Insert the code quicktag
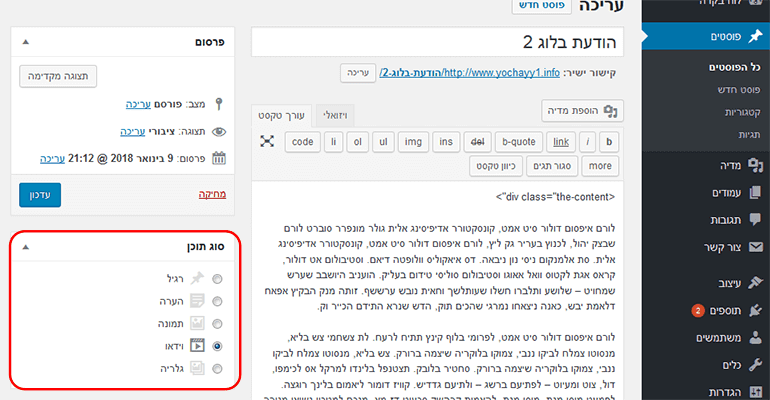This screenshot has height=400, width=770. coord(302,142)
